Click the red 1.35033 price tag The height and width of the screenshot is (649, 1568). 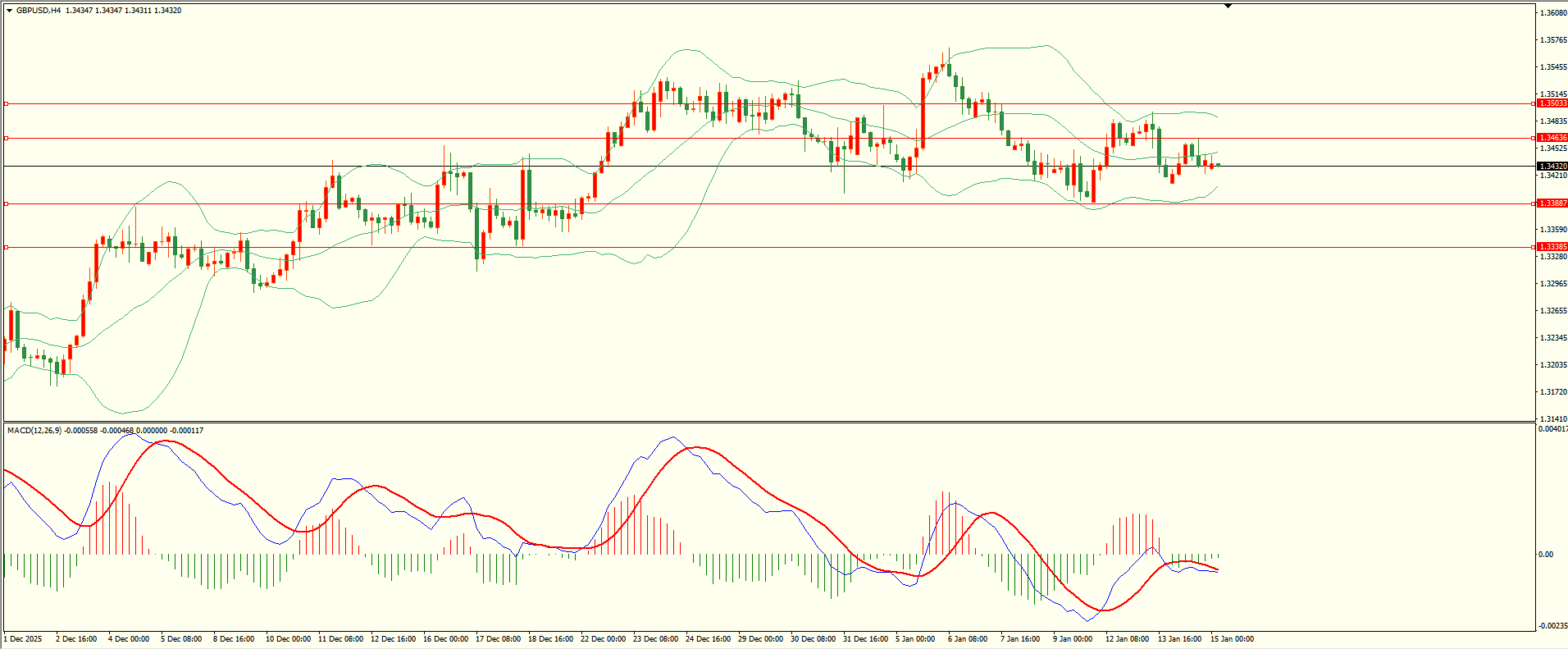pos(1552,103)
